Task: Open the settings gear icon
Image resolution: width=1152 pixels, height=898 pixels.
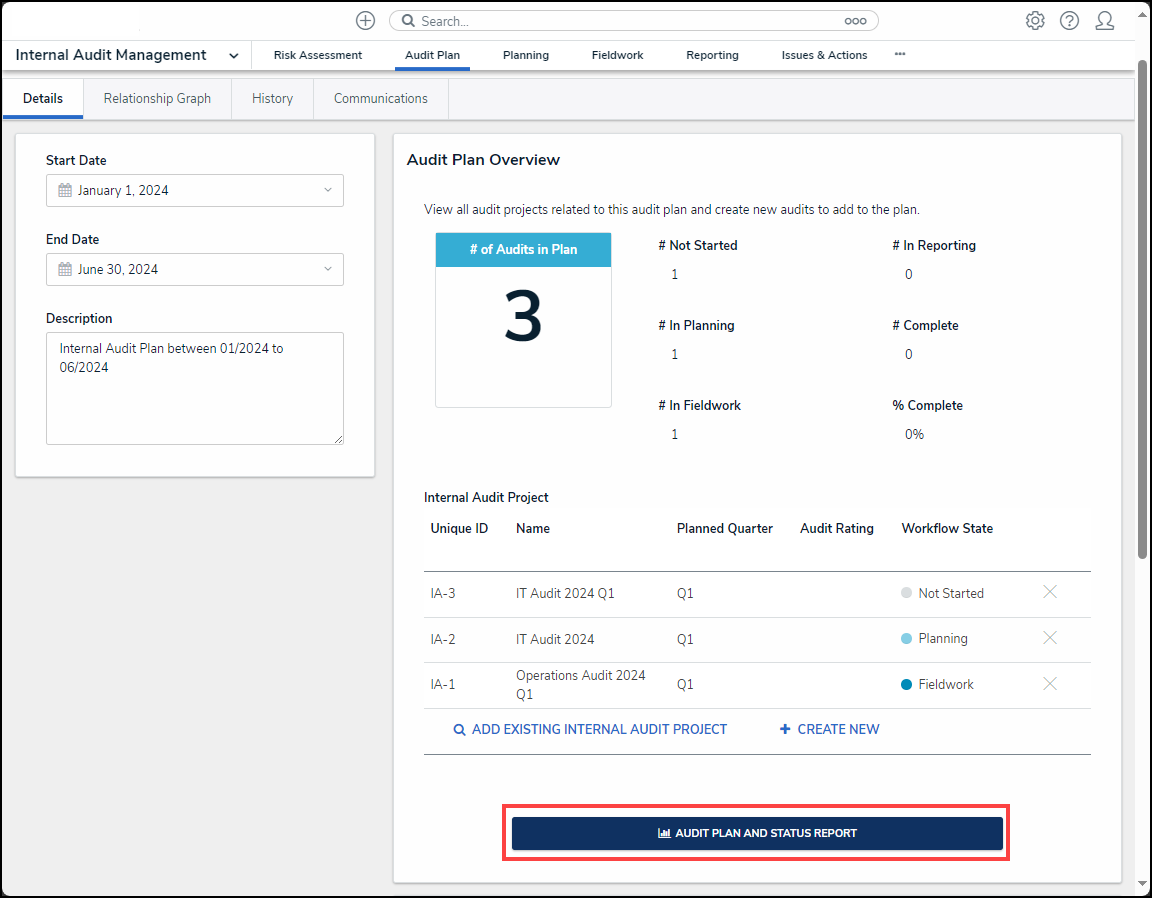Action: click(1035, 21)
